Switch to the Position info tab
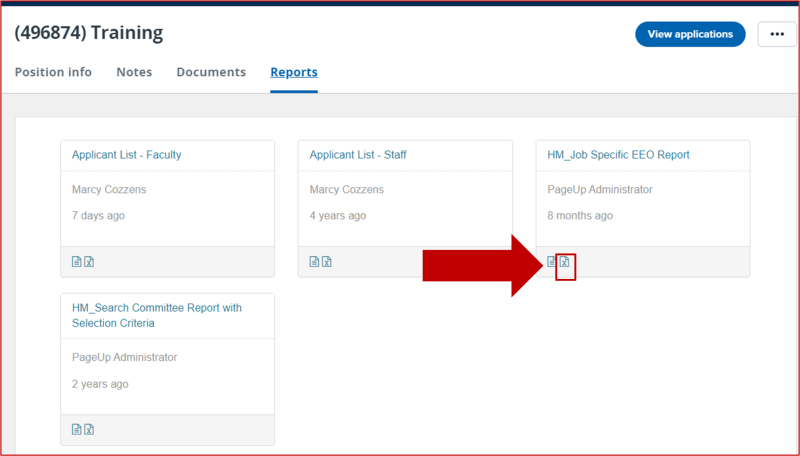800x456 pixels. pyautogui.click(x=53, y=72)
